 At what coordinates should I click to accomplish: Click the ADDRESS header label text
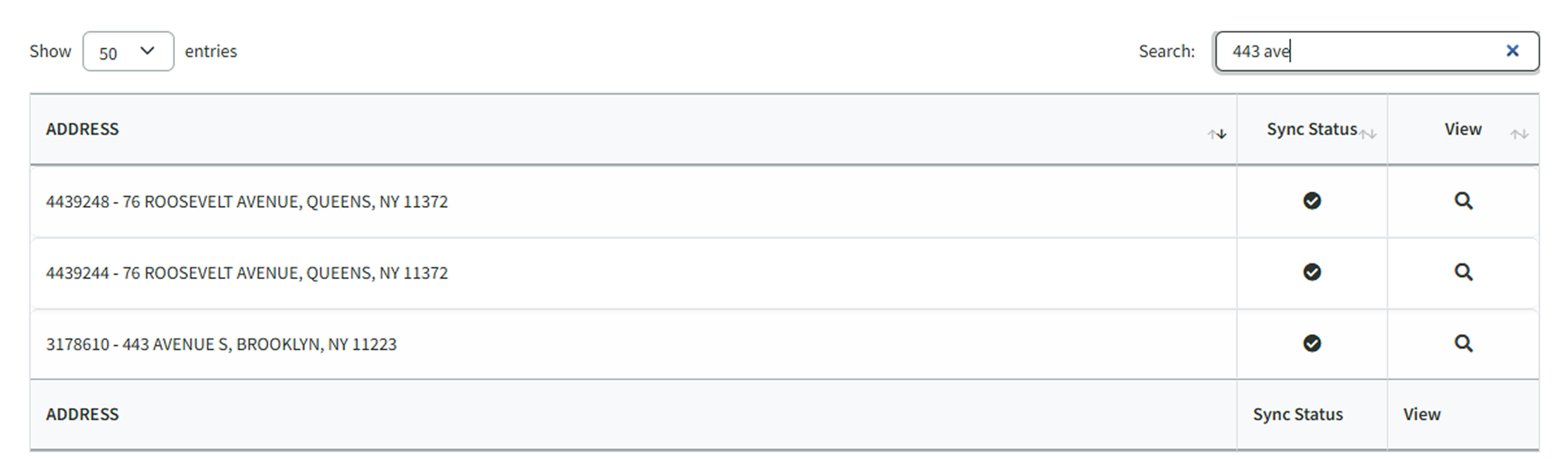(82, 129)
